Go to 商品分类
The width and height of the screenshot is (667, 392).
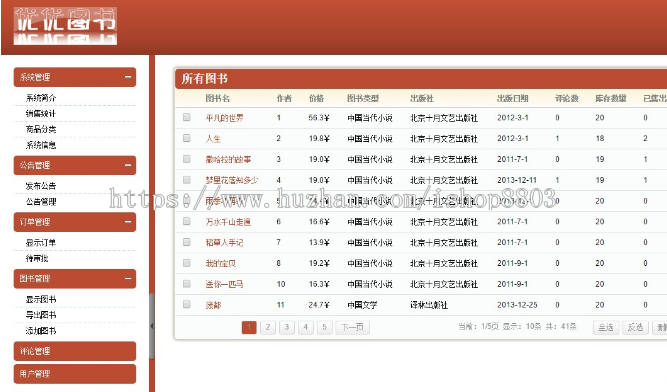(x=41, y=129)
